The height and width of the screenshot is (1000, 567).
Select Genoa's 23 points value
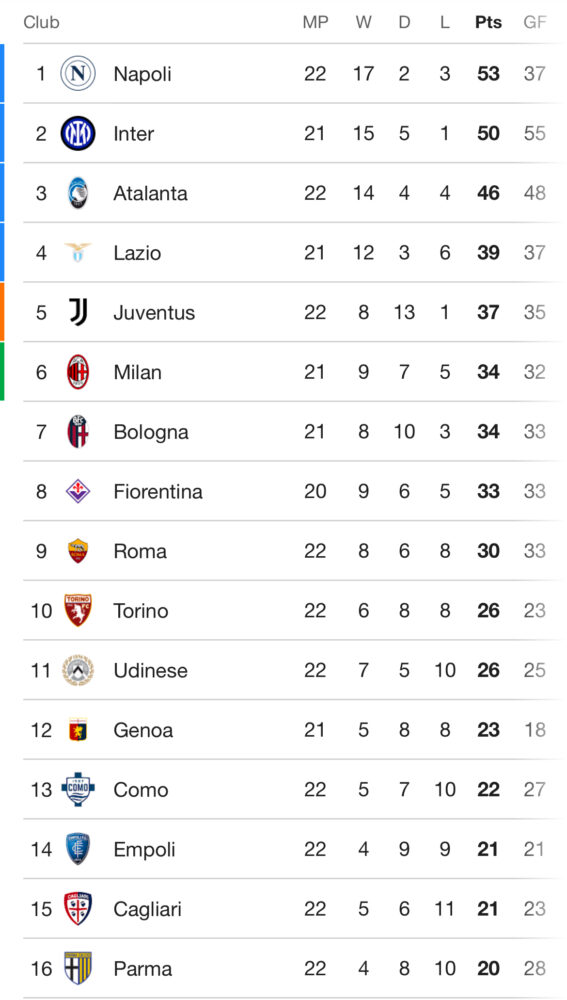point(489,730)
